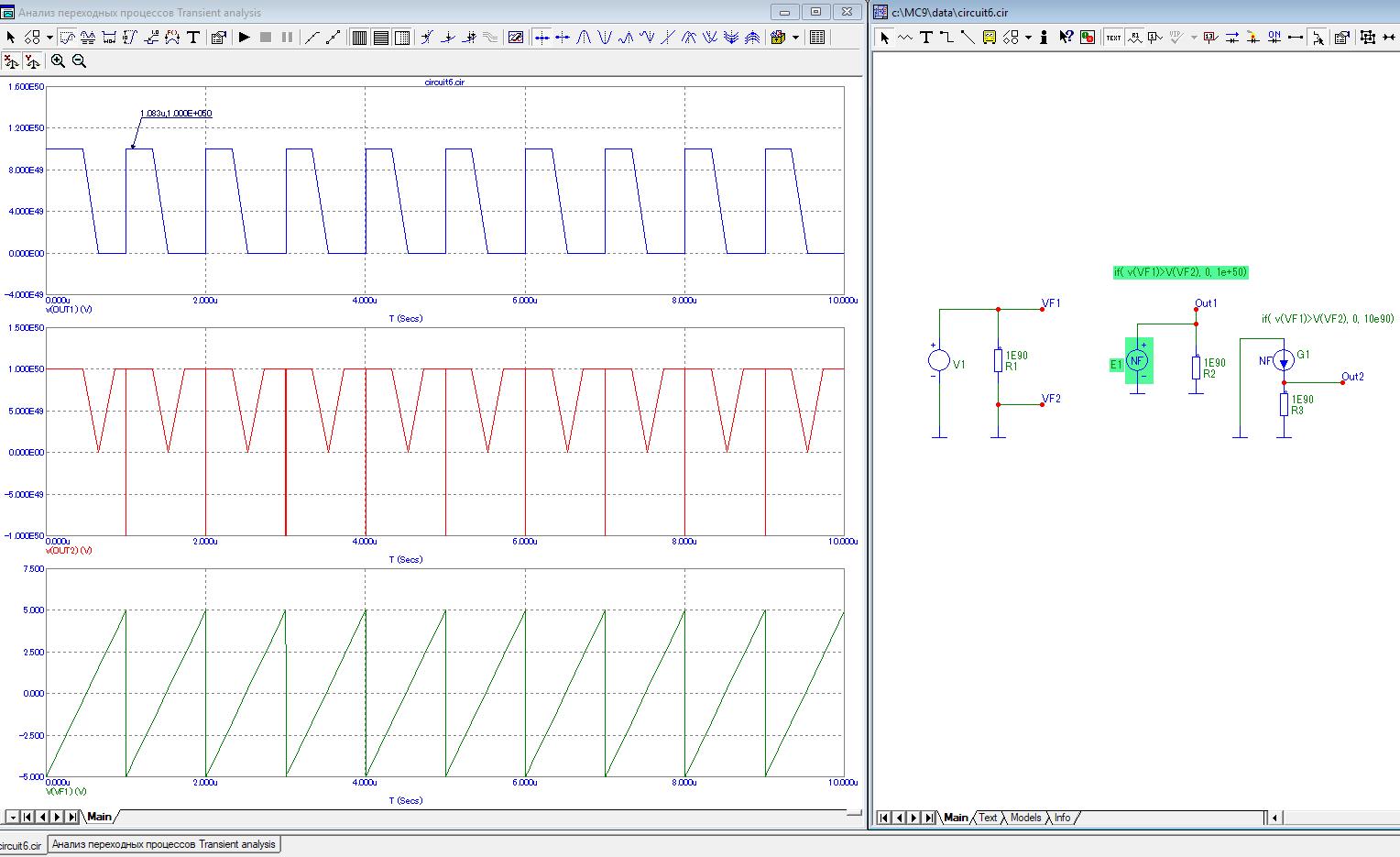Screen dimensions: 1400x857
Task: Zoom in on the plot
Action: click(x=58, y=61)
